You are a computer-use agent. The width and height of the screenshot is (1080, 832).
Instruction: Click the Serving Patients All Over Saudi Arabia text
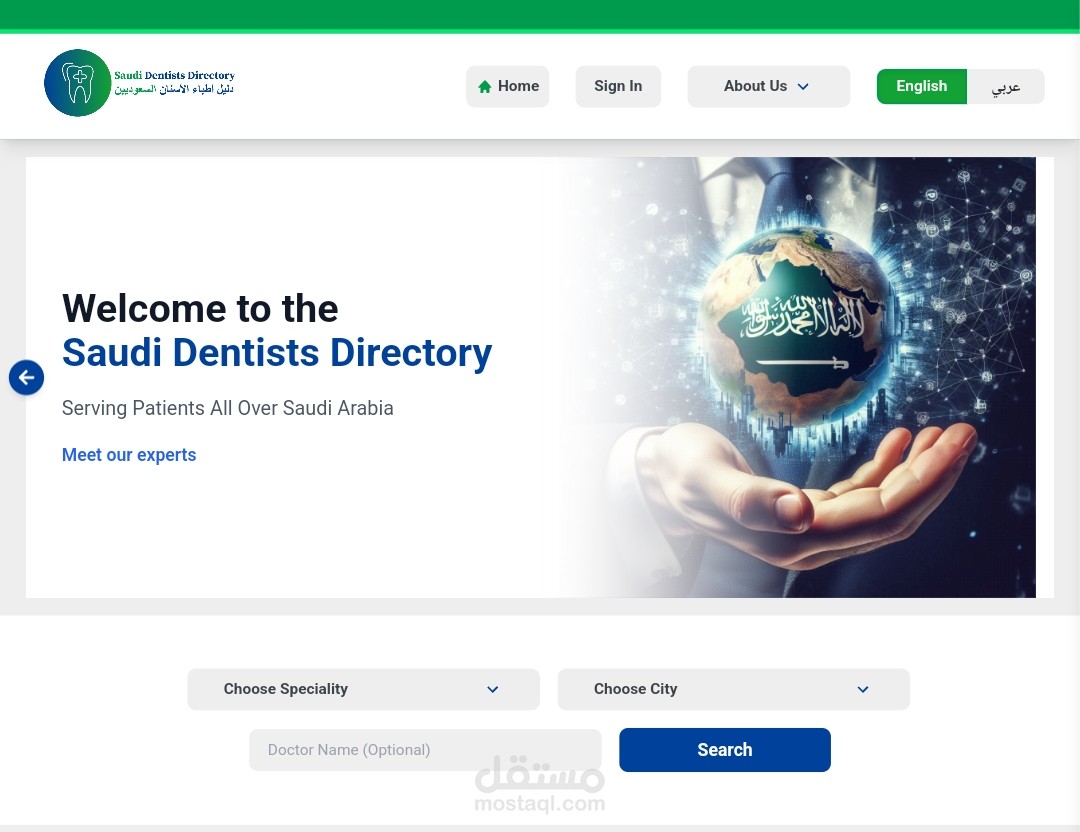(227, 408)
